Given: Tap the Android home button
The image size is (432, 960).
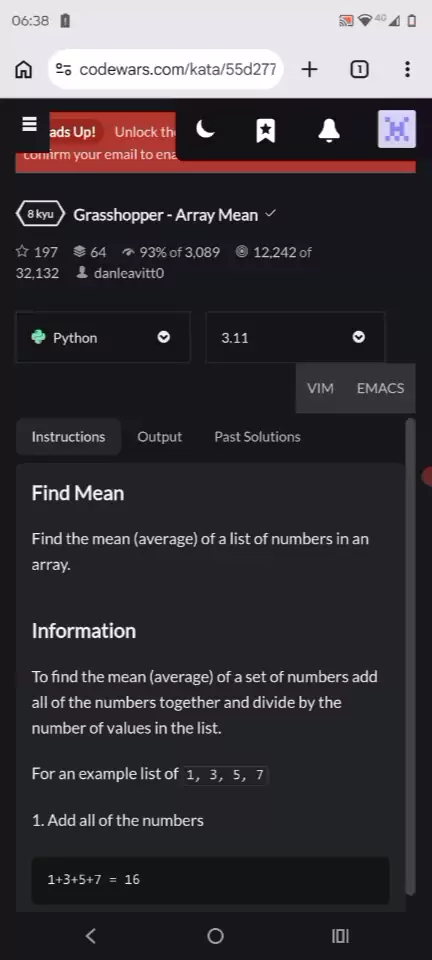Looking at the screenshot, I should [x=215, y=936].
